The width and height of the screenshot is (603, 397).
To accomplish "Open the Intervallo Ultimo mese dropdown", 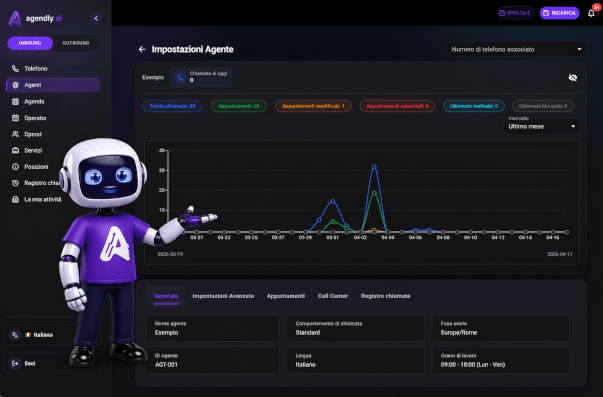I will tap(541, 126).
